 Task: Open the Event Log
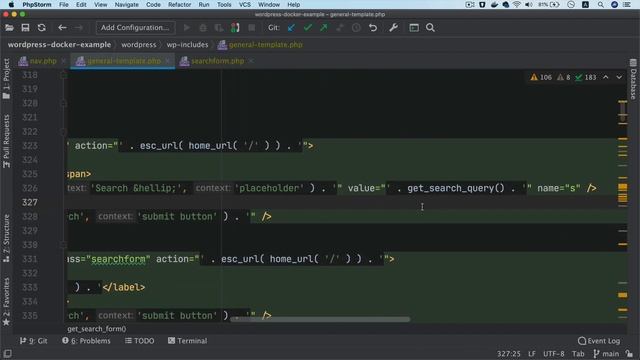click(x=599, y=341)
